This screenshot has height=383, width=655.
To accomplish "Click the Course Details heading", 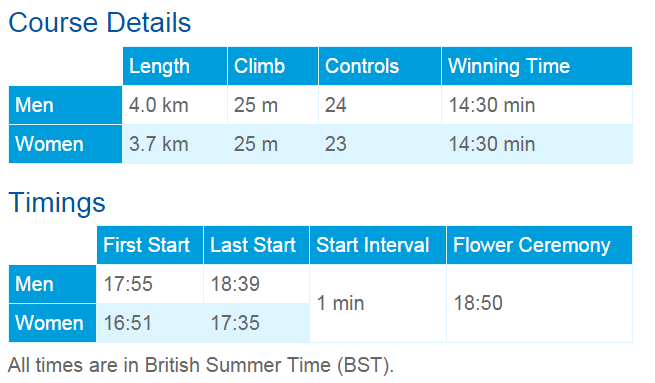I will click(99, 23).
